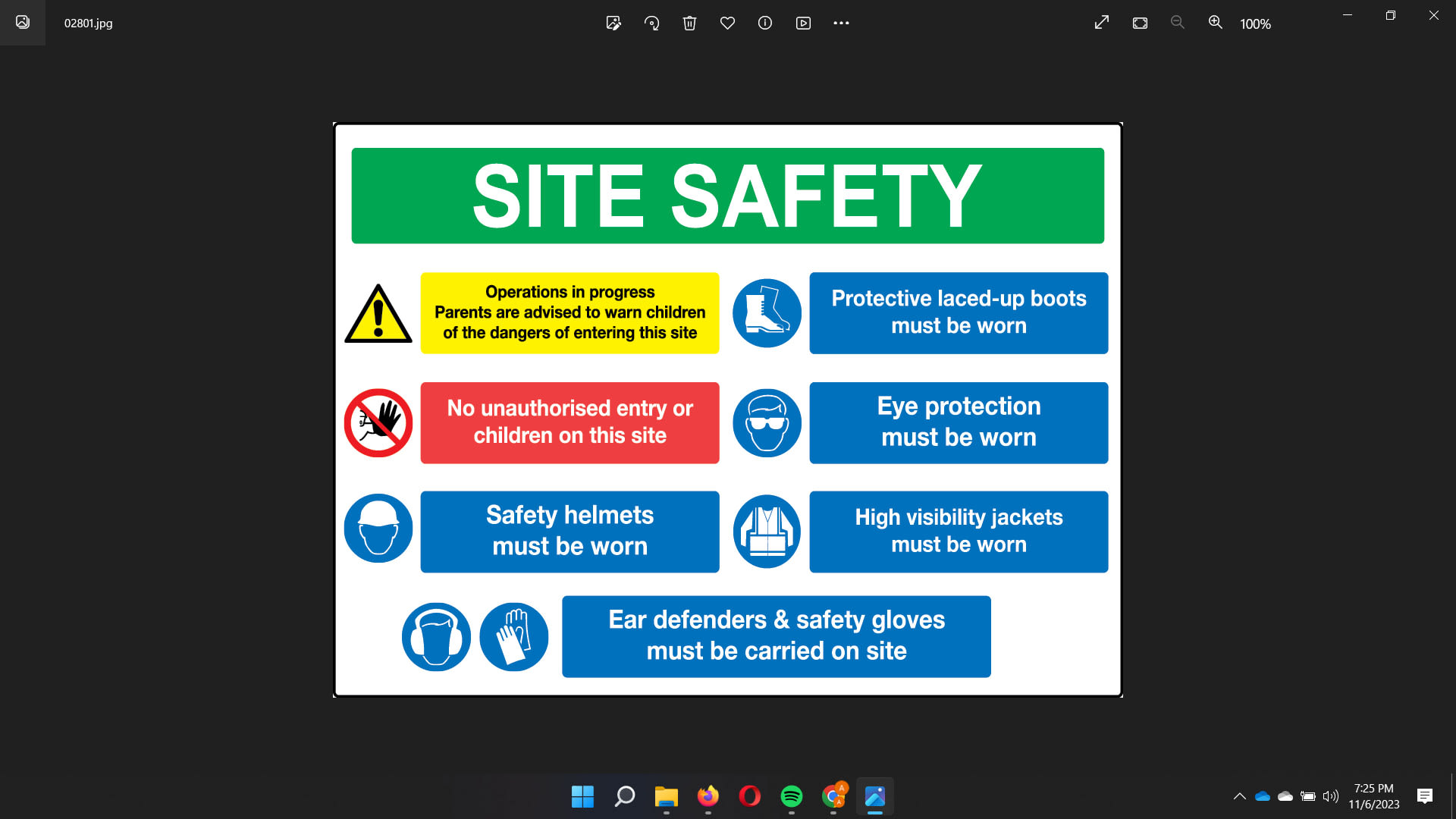The image size is (1456, 819).
Task: Open the volume slider from system tray
Action: 1330,796
